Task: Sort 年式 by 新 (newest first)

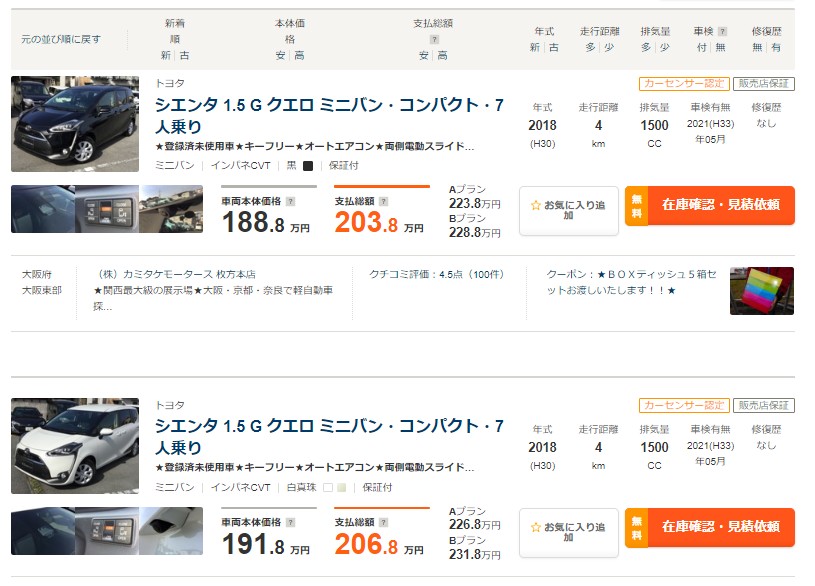Action: [x=535, y=47]
